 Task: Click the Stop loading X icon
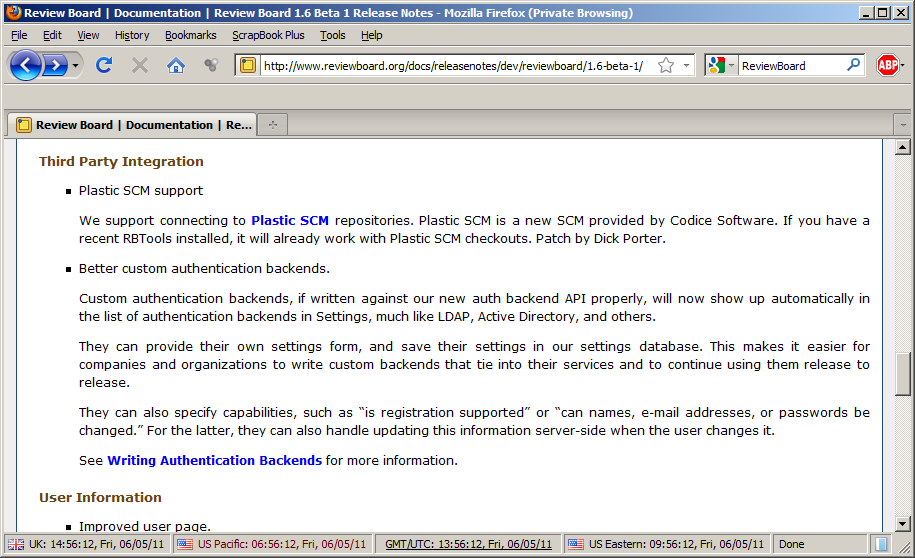coord(139,65)
